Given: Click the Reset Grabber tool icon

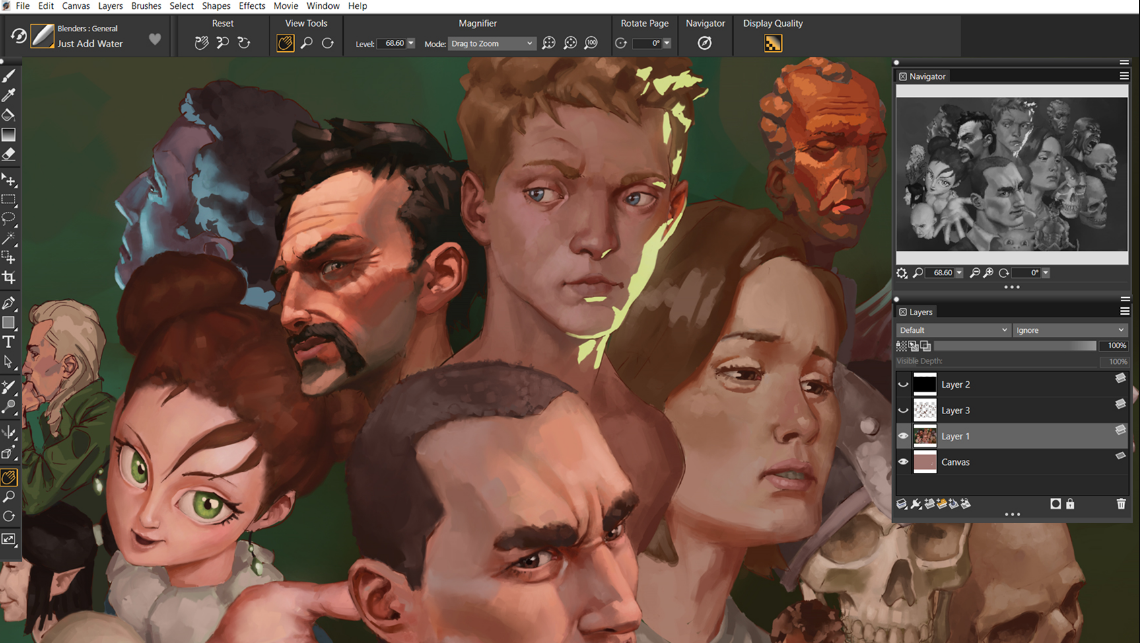Looking at the screenshot, I should (201, 43).
